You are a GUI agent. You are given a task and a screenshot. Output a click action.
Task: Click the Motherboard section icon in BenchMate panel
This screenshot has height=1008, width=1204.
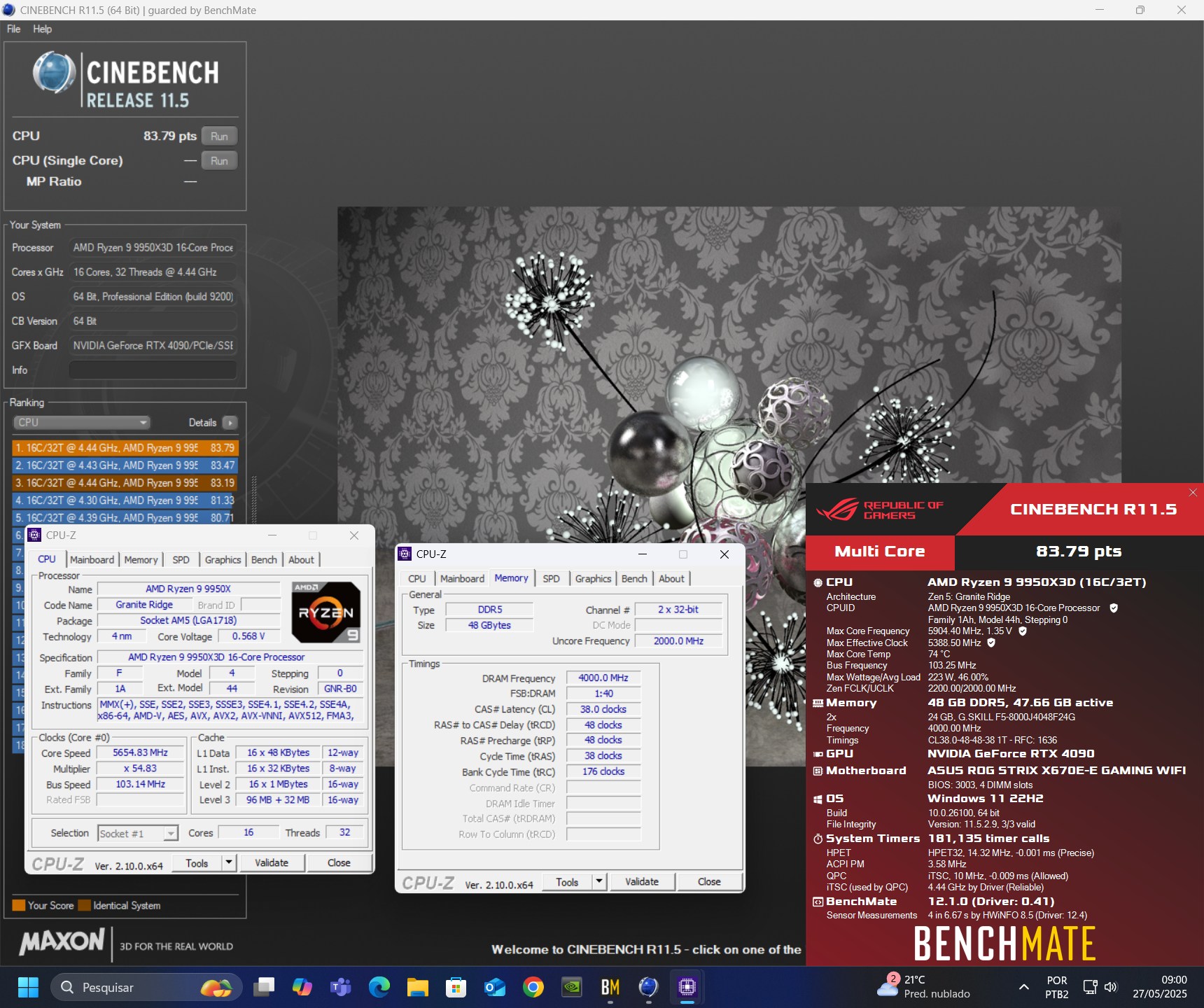click(x=818, y=771)
